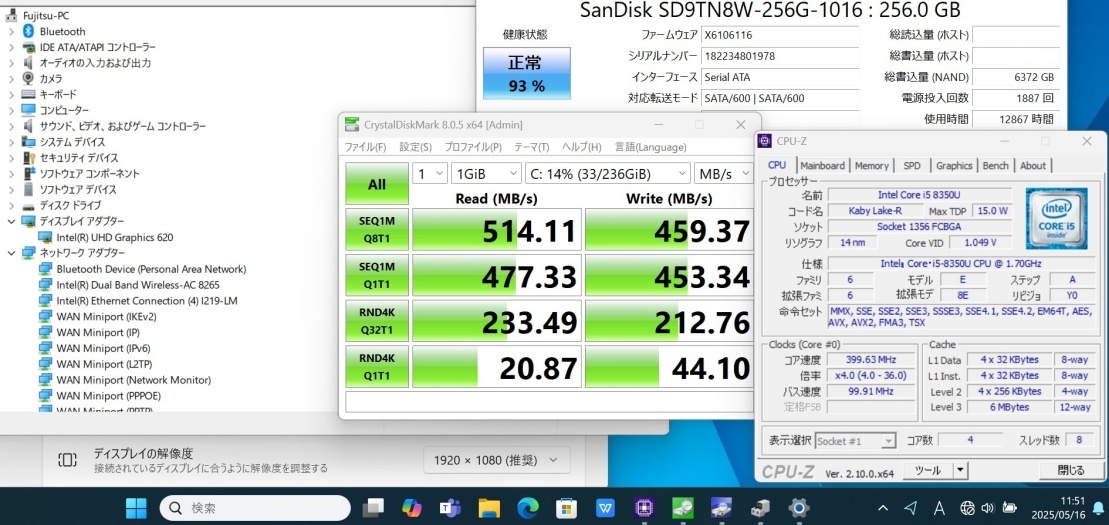Click the 正常 93% health status button

(526, 74)
